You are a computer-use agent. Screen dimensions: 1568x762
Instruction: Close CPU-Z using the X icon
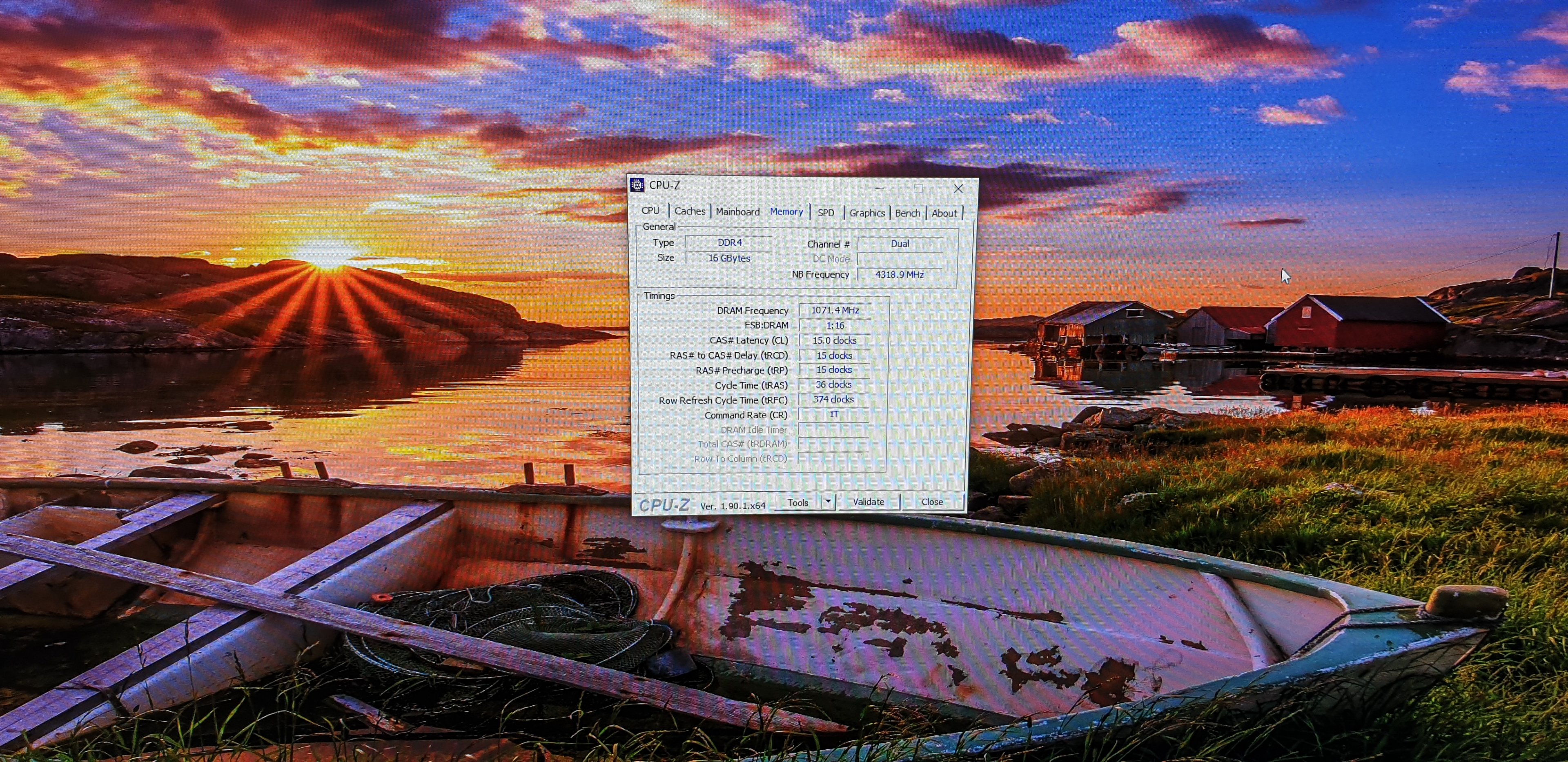(958, 189)
